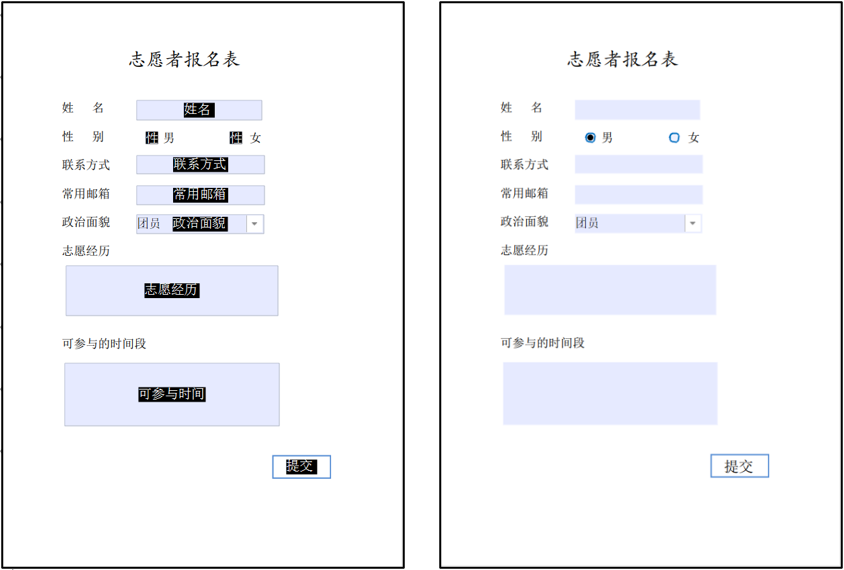Click the 提交 button in left form
844x570 pixels.
click(x=301, y=467)
